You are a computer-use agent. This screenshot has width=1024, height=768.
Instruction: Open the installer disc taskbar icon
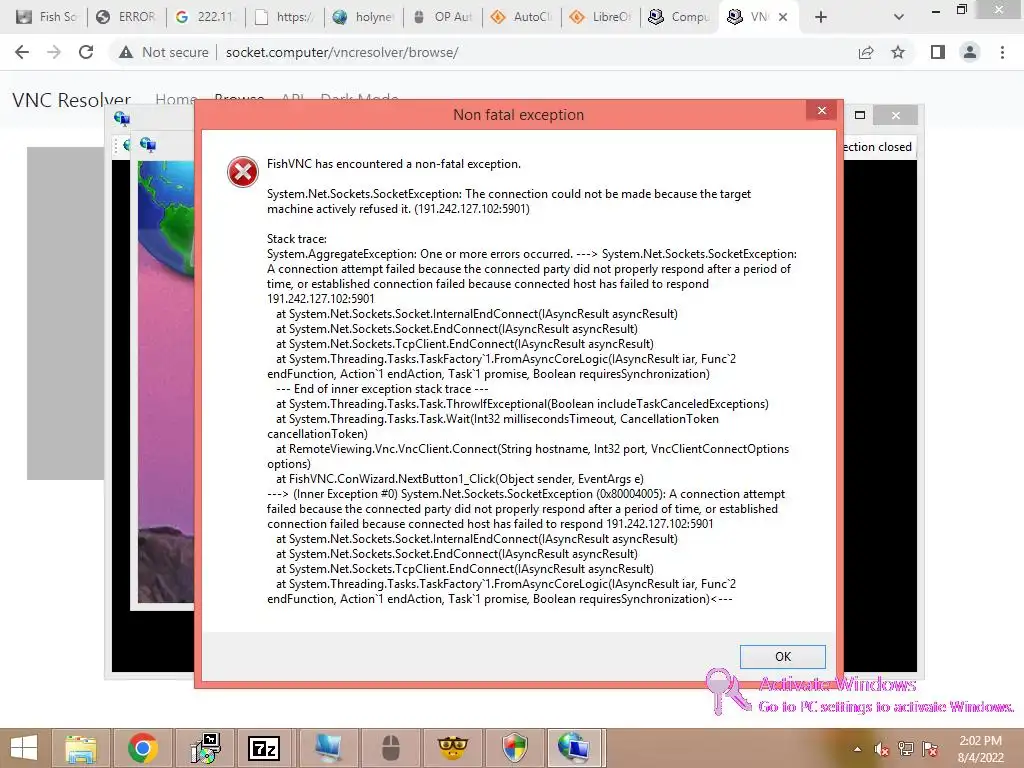(x=204, y=748)
